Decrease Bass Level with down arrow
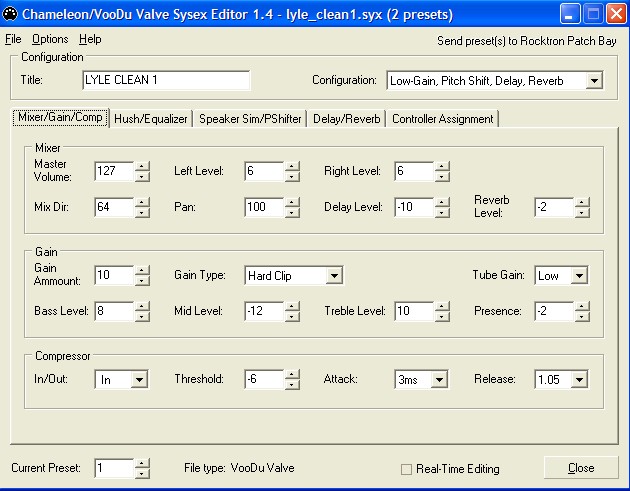 142,317
